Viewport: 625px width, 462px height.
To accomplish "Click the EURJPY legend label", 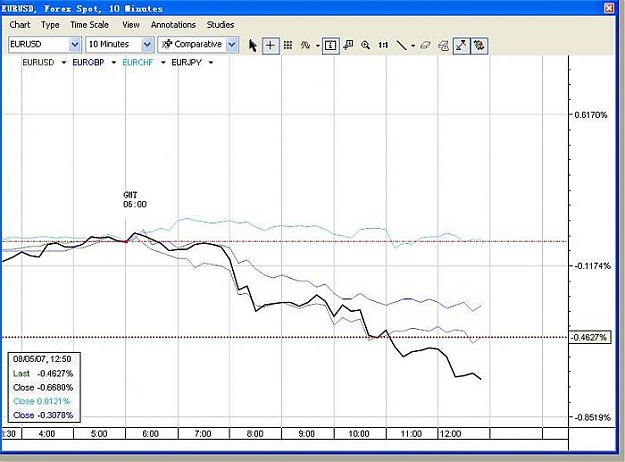I will tap(187, 63).
